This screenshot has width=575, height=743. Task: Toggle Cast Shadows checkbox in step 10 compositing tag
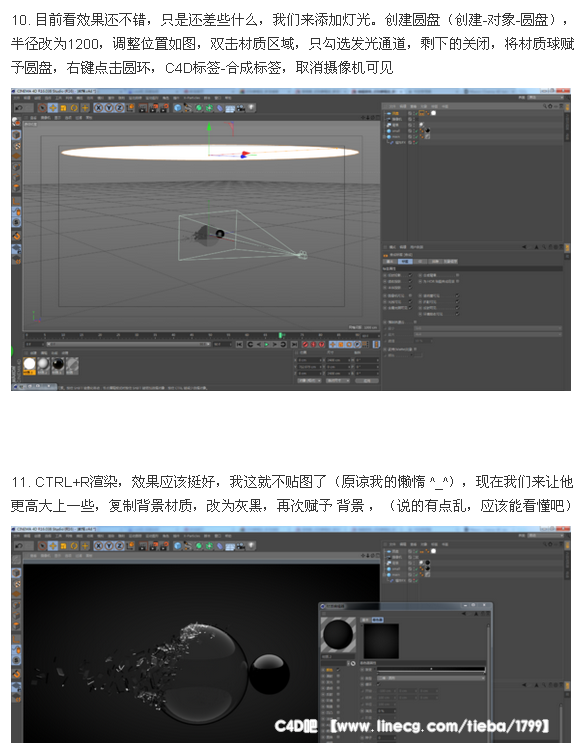pos(410,275)
